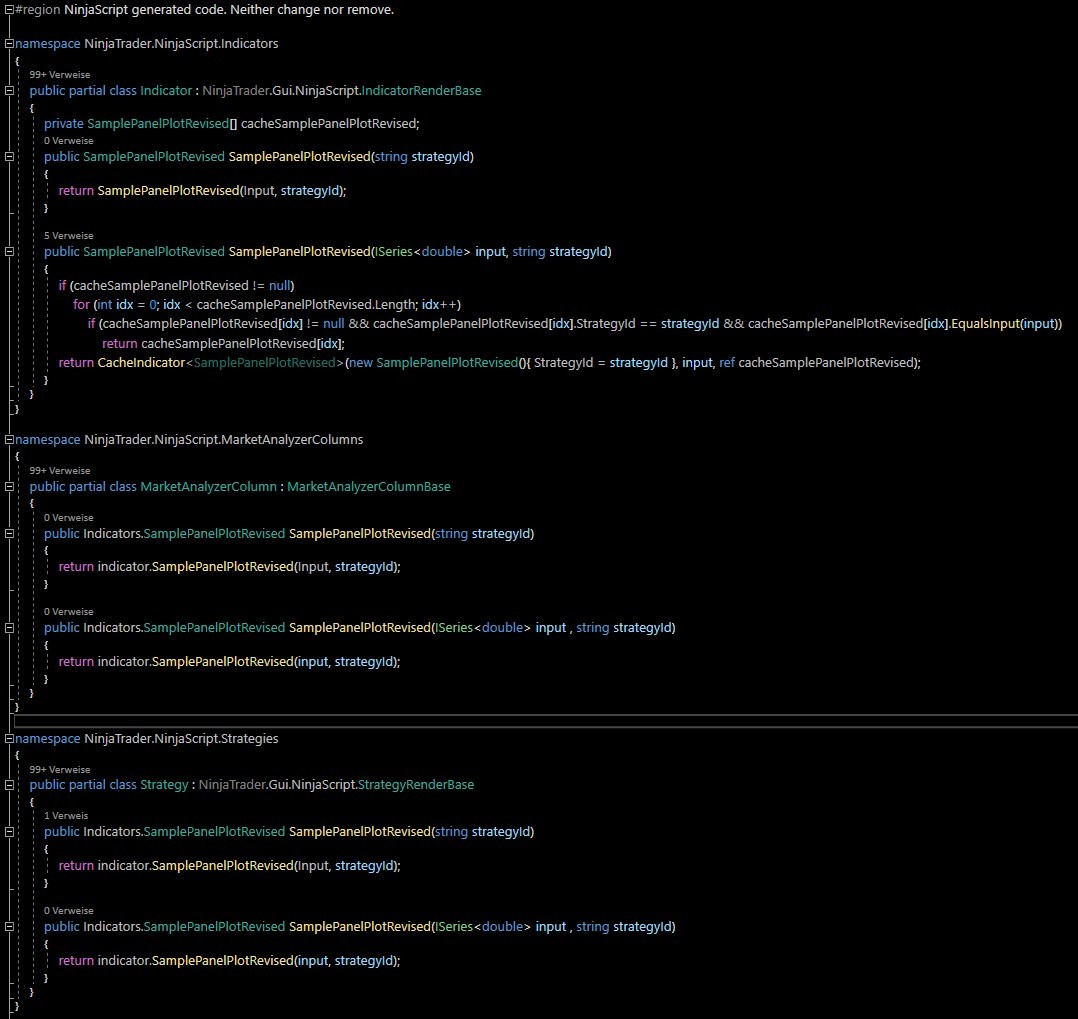Collapse Strategy method SamplePanelPlotRevised(string strategyId)
Viewport: 1078px width, 1019px height.
coord(10,832)
